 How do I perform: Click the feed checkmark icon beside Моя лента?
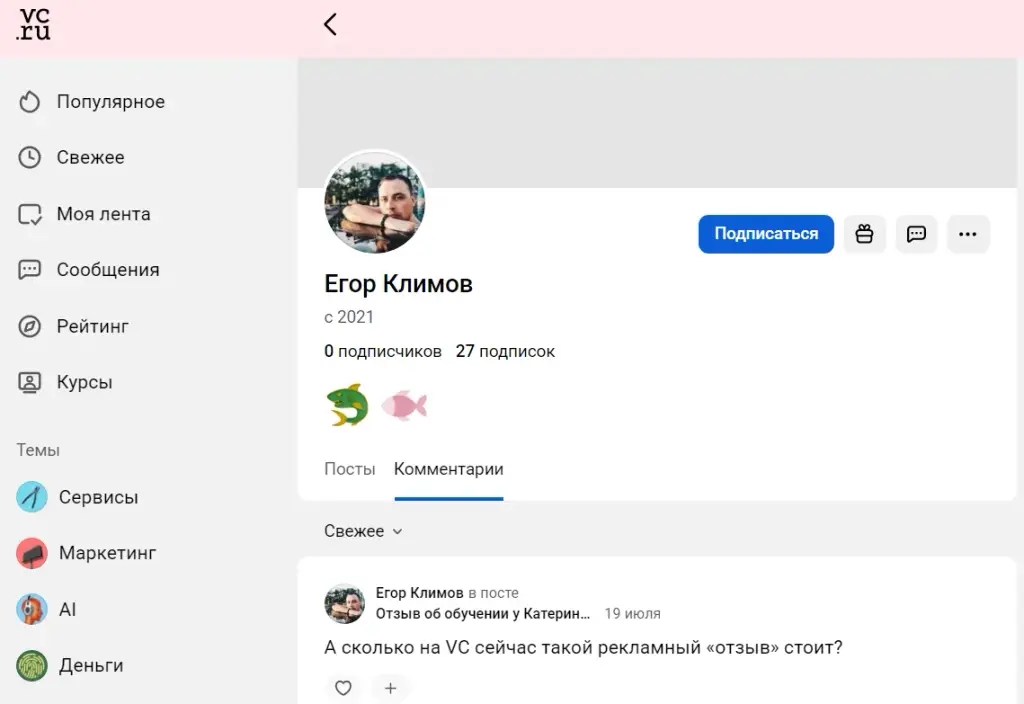tap(29, 214)
